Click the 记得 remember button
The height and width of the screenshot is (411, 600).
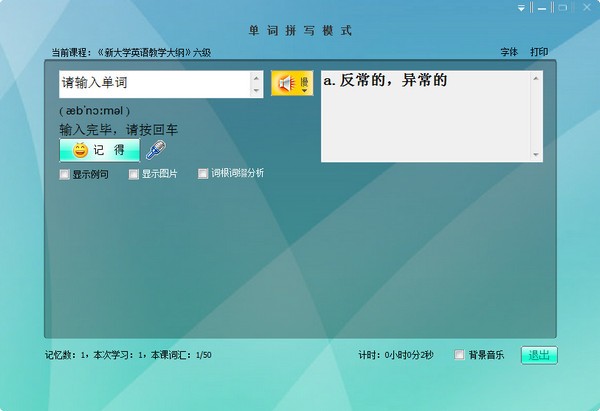coord(99,150)
